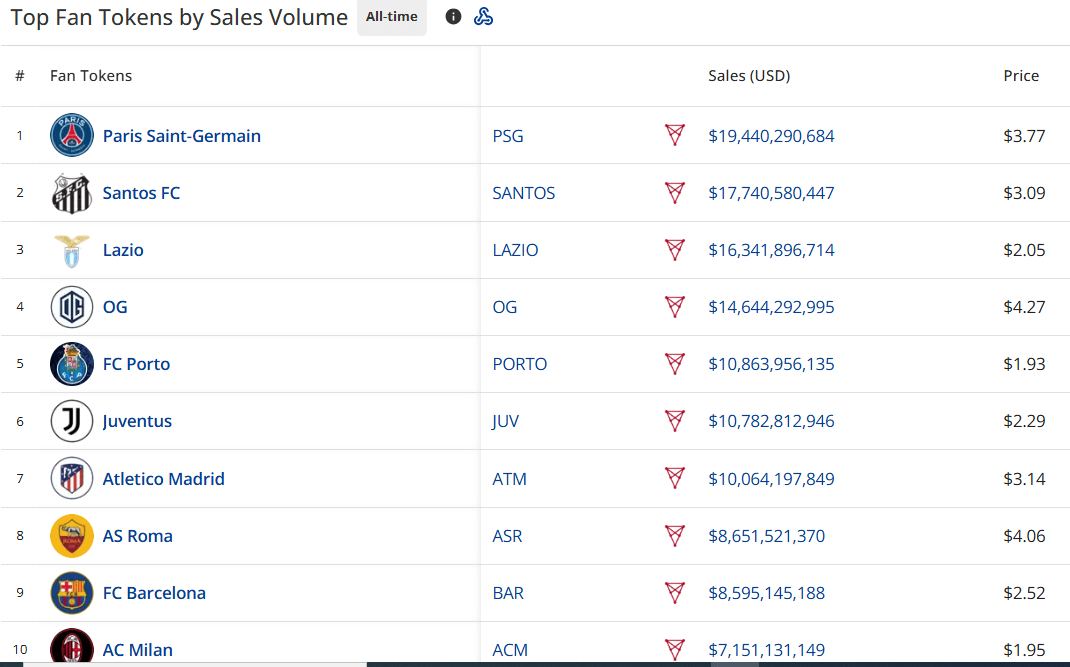Click the AS Roma club logo
This screenshot has width=1070, height=667.
tap(72, 536)
